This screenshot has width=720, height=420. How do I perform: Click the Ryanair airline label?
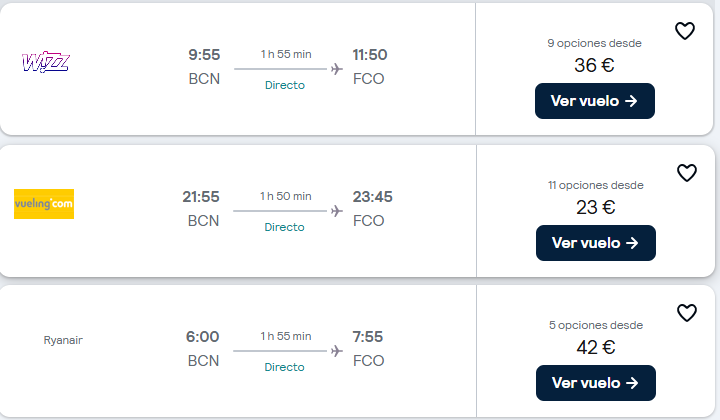(x=63, y=340)
